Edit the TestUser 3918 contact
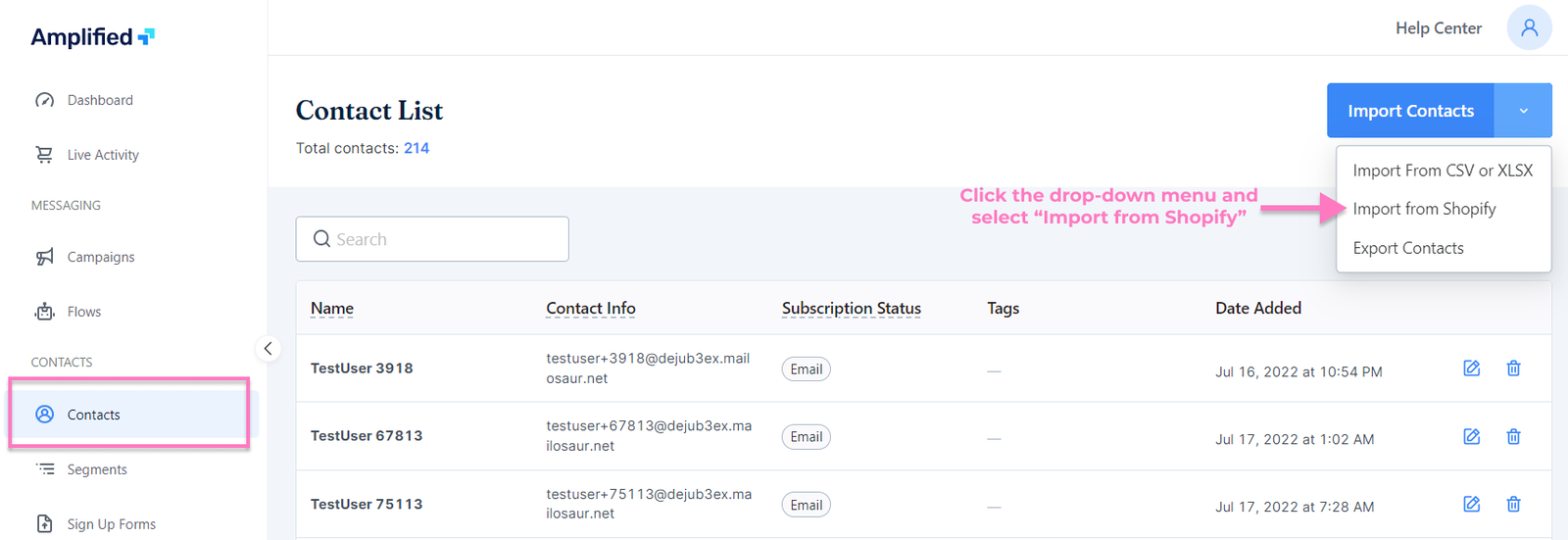The width and height of the screenshot is (1568, 540). tap(1471, 368)
